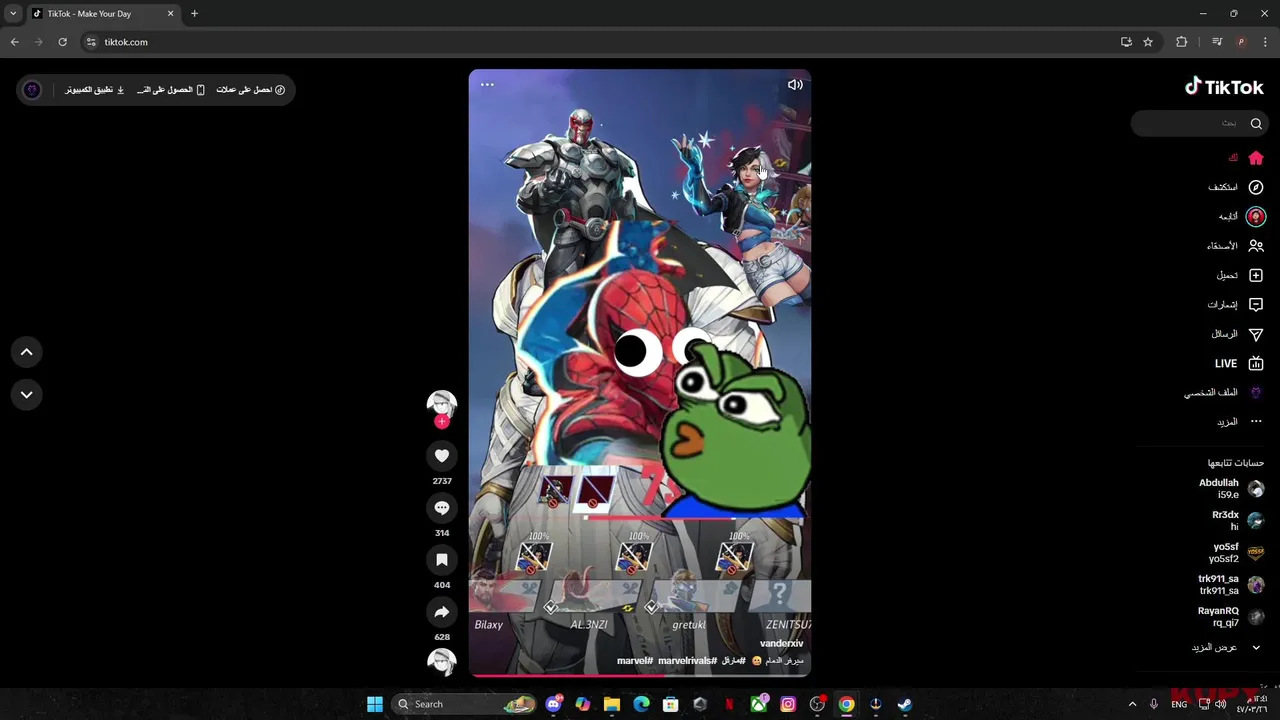Follow creator with the red plus badge

click(442, 421)
